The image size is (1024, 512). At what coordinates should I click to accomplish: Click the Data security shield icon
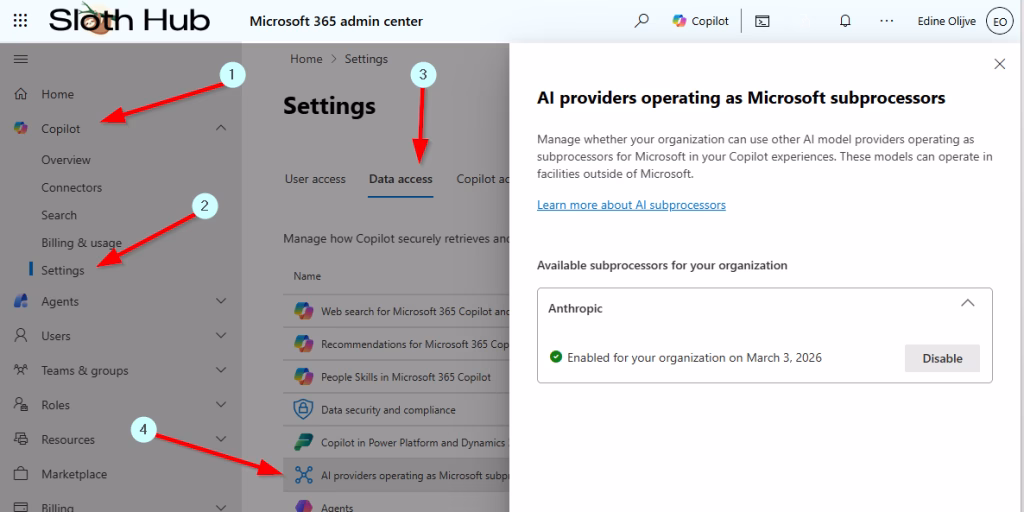tap(304, 409)
